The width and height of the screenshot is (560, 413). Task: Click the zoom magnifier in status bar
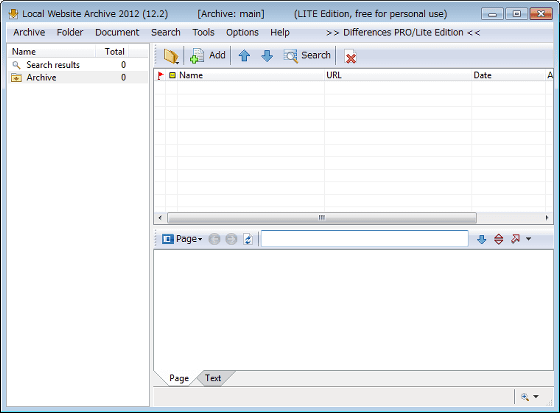525,397
